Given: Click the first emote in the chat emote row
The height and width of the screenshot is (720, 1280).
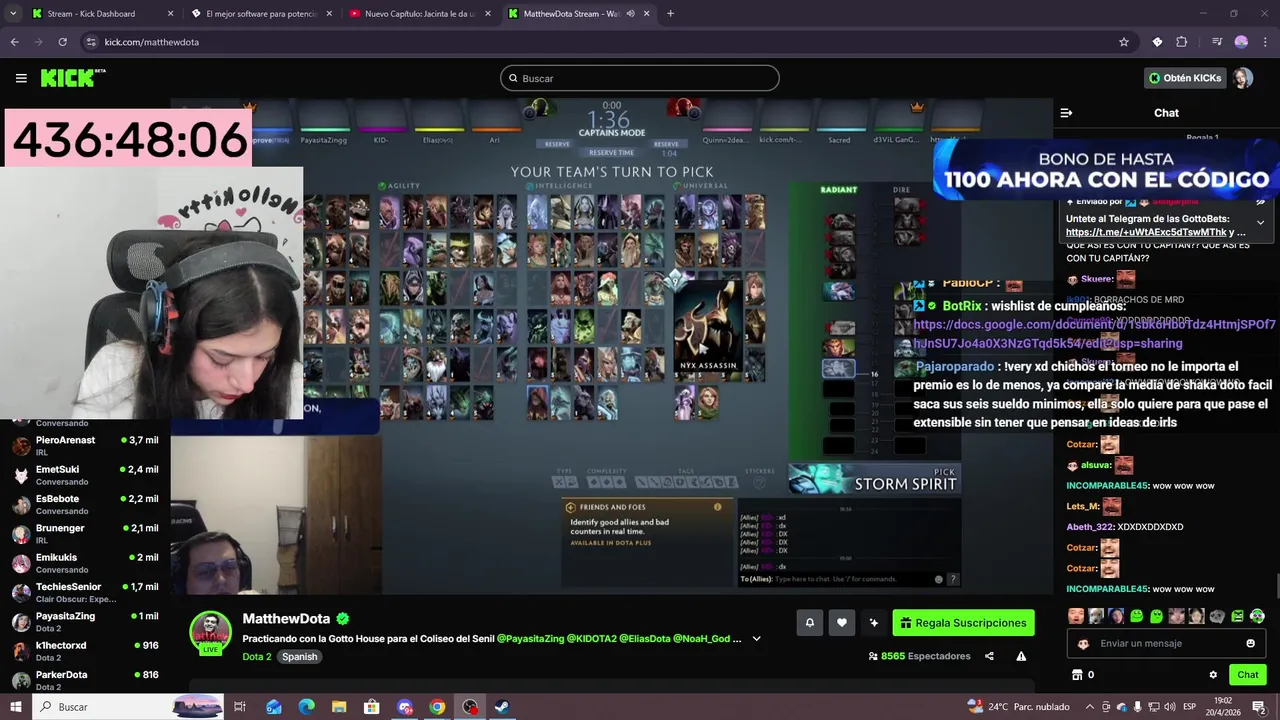Looking at the screenshot, I should tap(1076, 616).
